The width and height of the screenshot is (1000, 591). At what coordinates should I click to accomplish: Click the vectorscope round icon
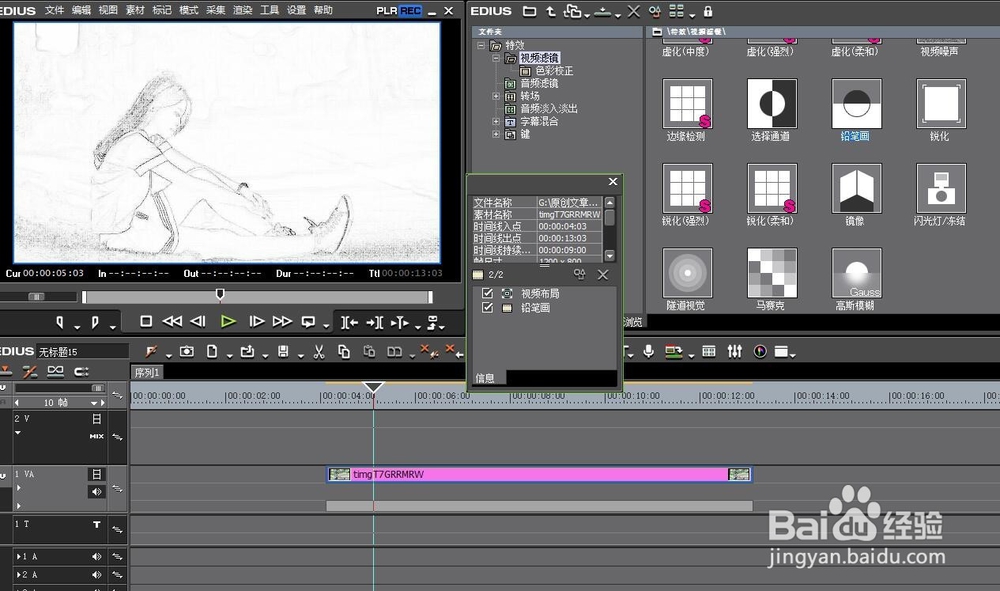[x=760, y=351]
